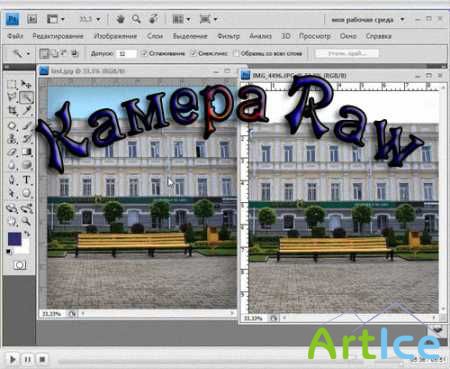
Task: Select the 3D Orbit camera tool
Action: [26, 209]
